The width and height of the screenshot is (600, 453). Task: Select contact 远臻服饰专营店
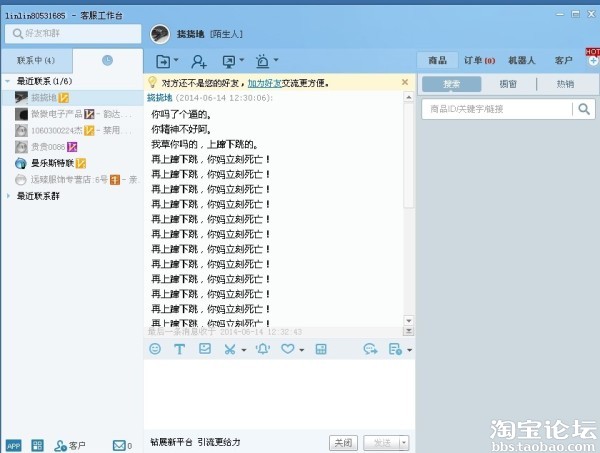point(72,179)
